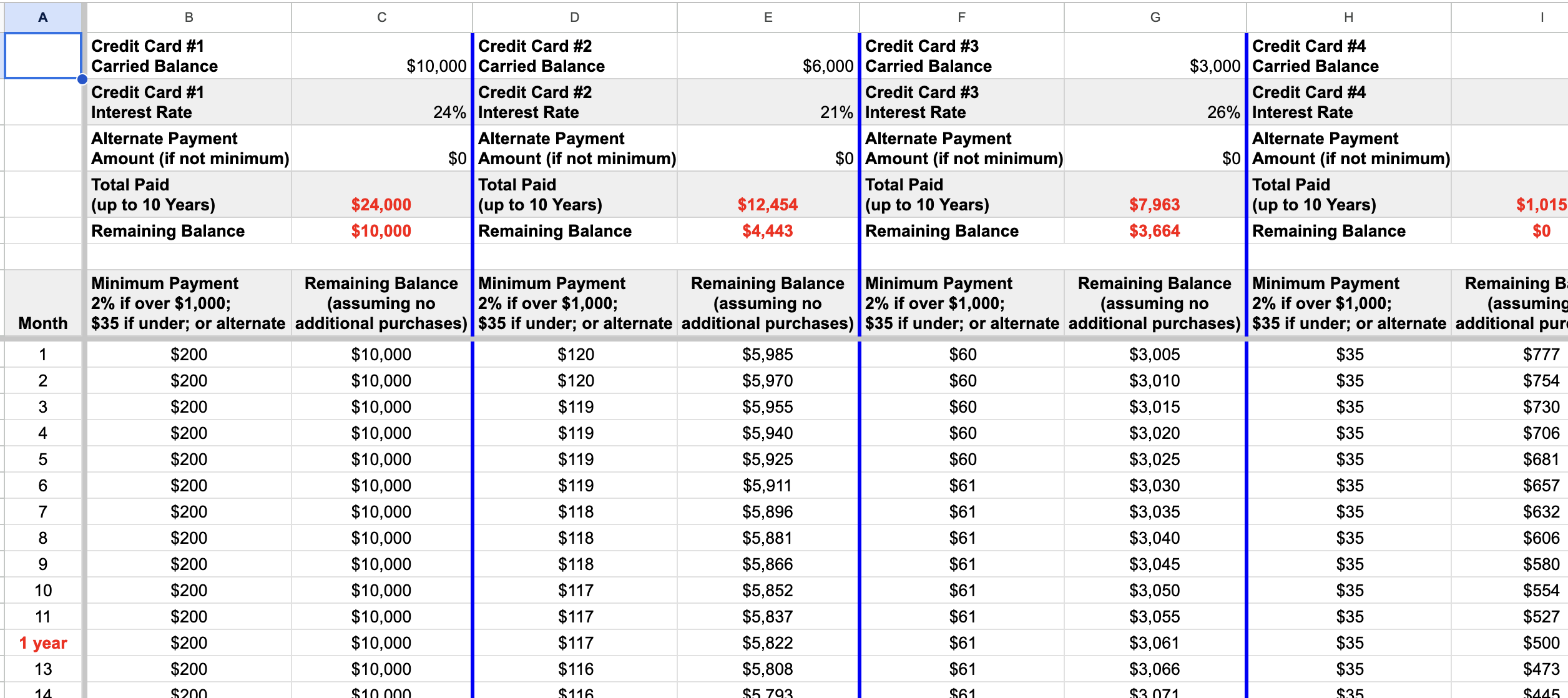Select the Credit Card #3 Interest Rate 26% cell

click(1155, 102)
